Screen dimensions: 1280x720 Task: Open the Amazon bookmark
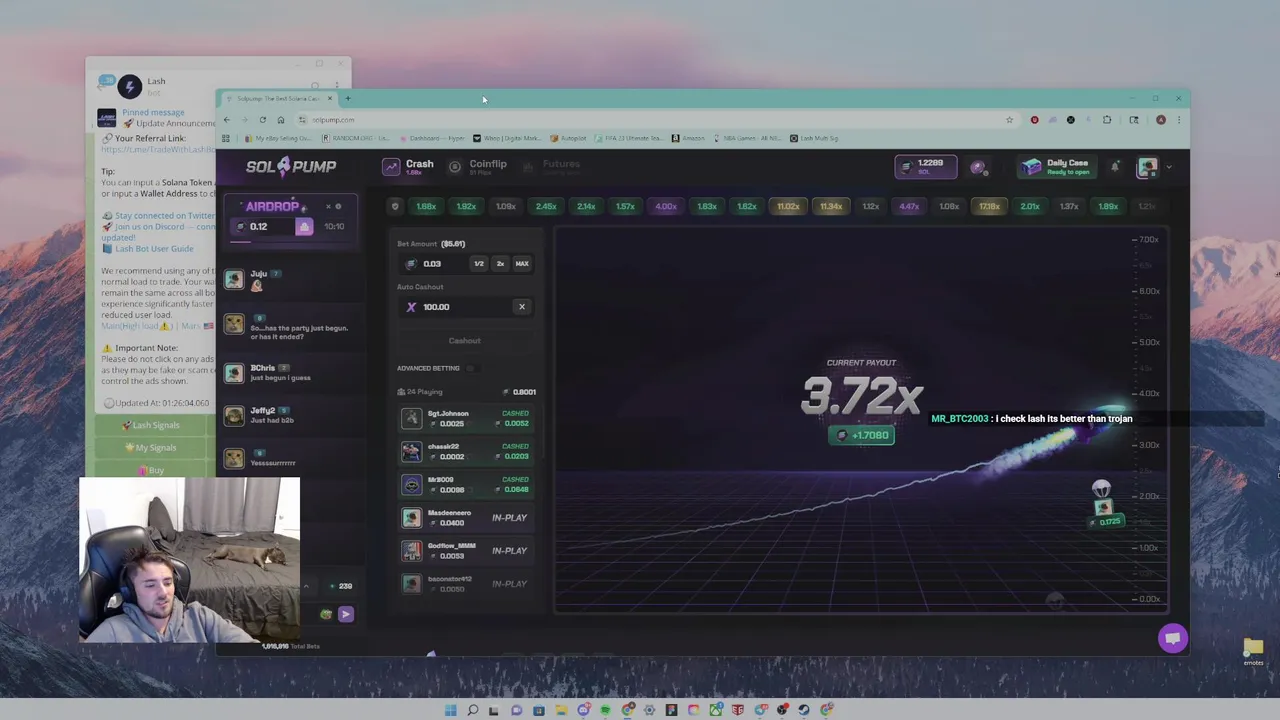coord(688,138)
